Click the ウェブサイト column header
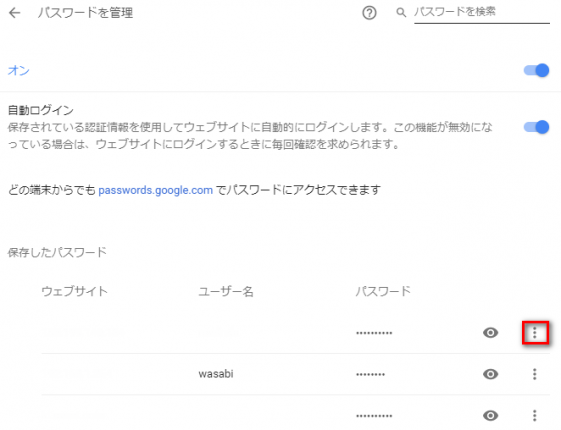This screenshot has height=430, width=561. coord(74,291)
